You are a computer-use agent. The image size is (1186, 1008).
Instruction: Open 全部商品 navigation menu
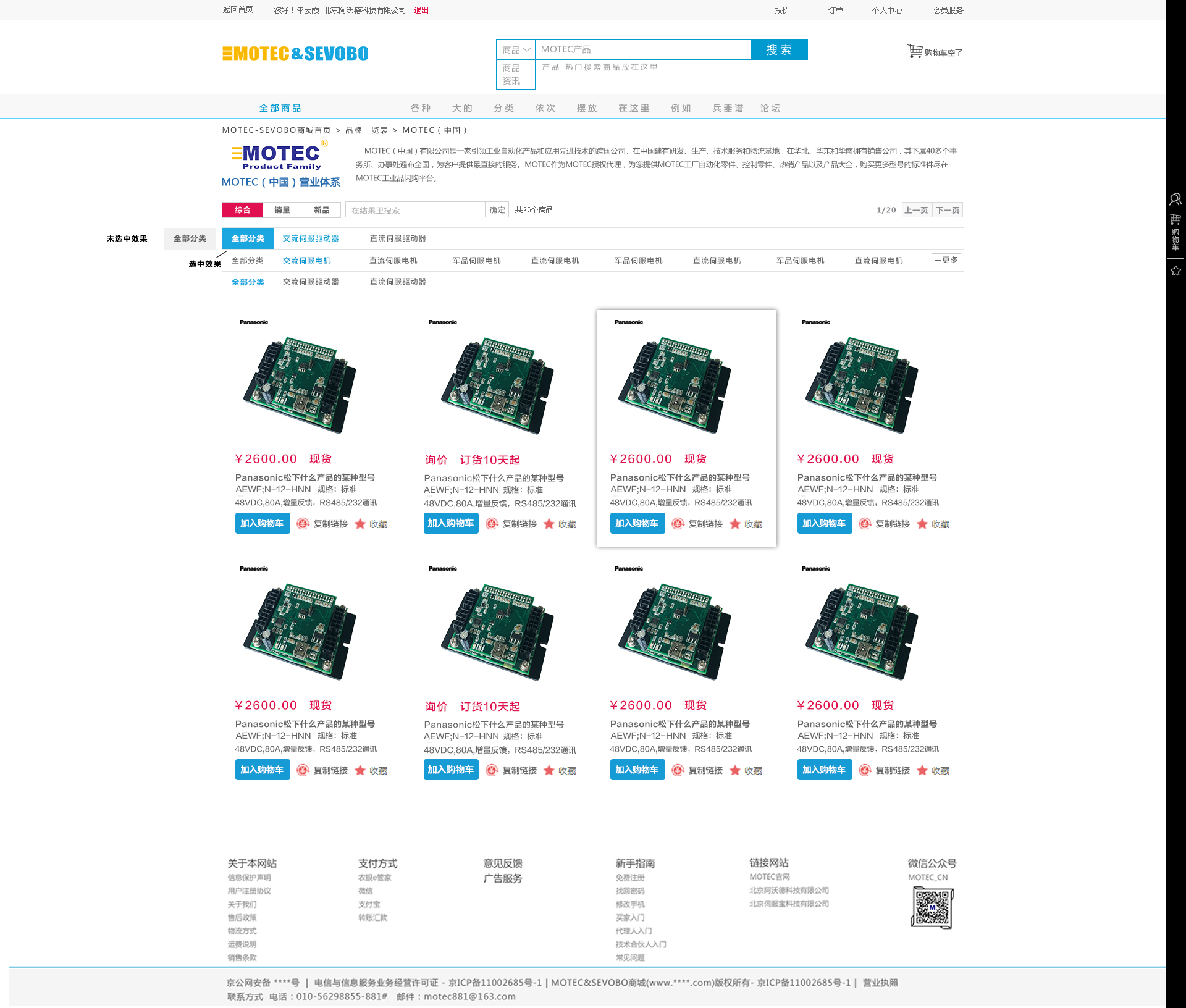[x=280, y=108]
